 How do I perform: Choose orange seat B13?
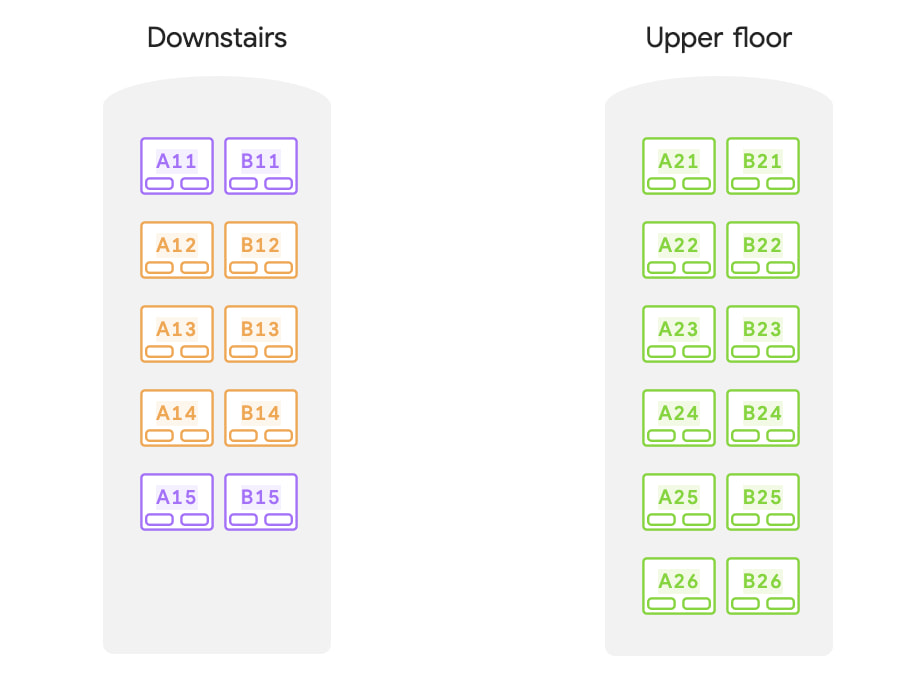[261, 334]
